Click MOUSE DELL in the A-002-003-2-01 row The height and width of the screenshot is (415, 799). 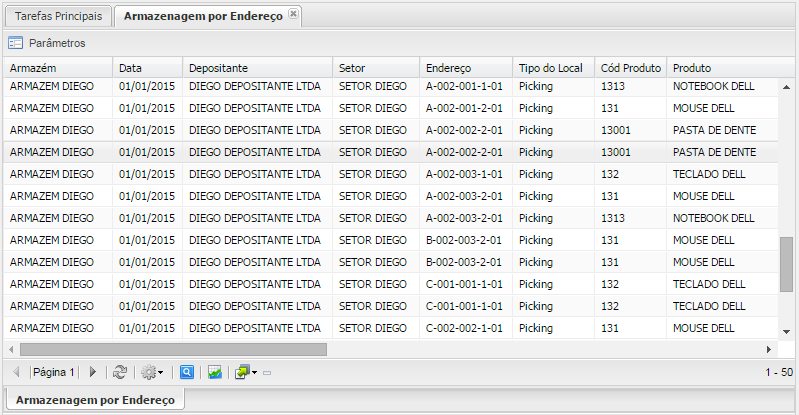coord(704,196)
